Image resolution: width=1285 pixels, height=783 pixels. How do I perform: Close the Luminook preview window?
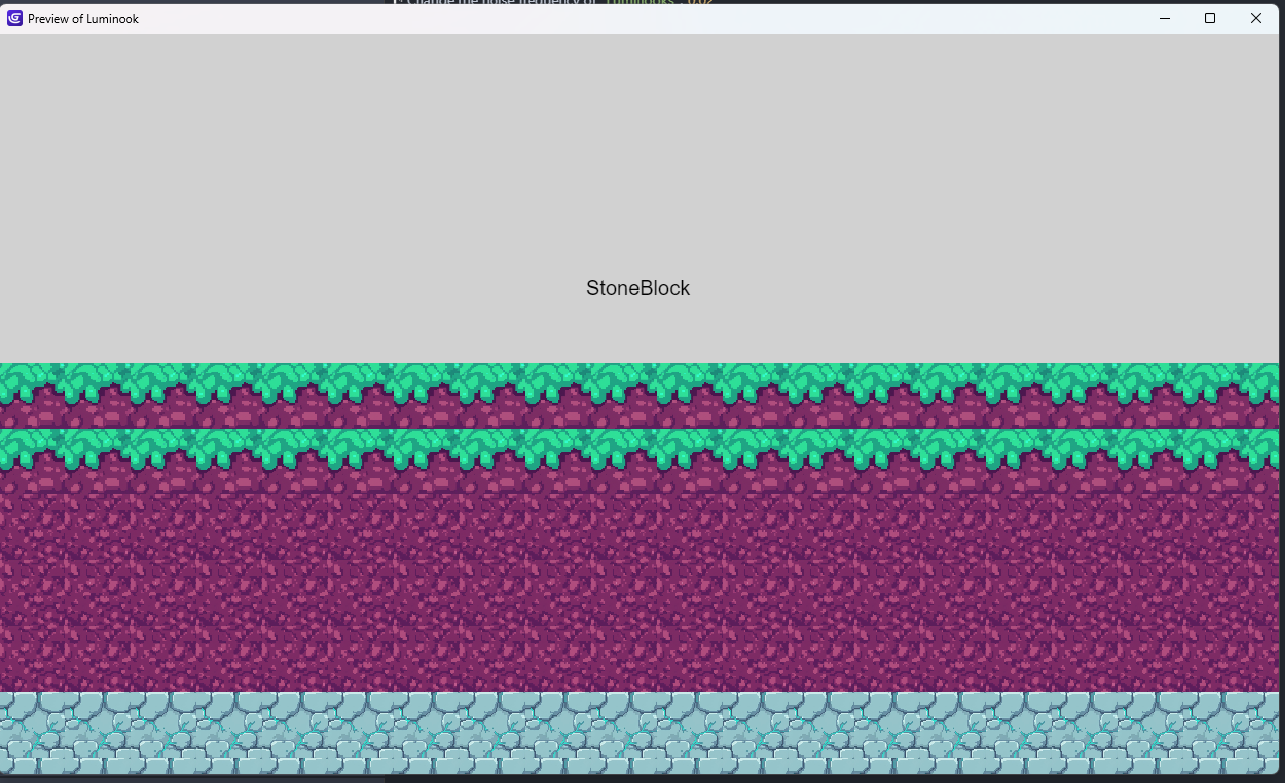pyautogui.click(x=1256, y=18)
